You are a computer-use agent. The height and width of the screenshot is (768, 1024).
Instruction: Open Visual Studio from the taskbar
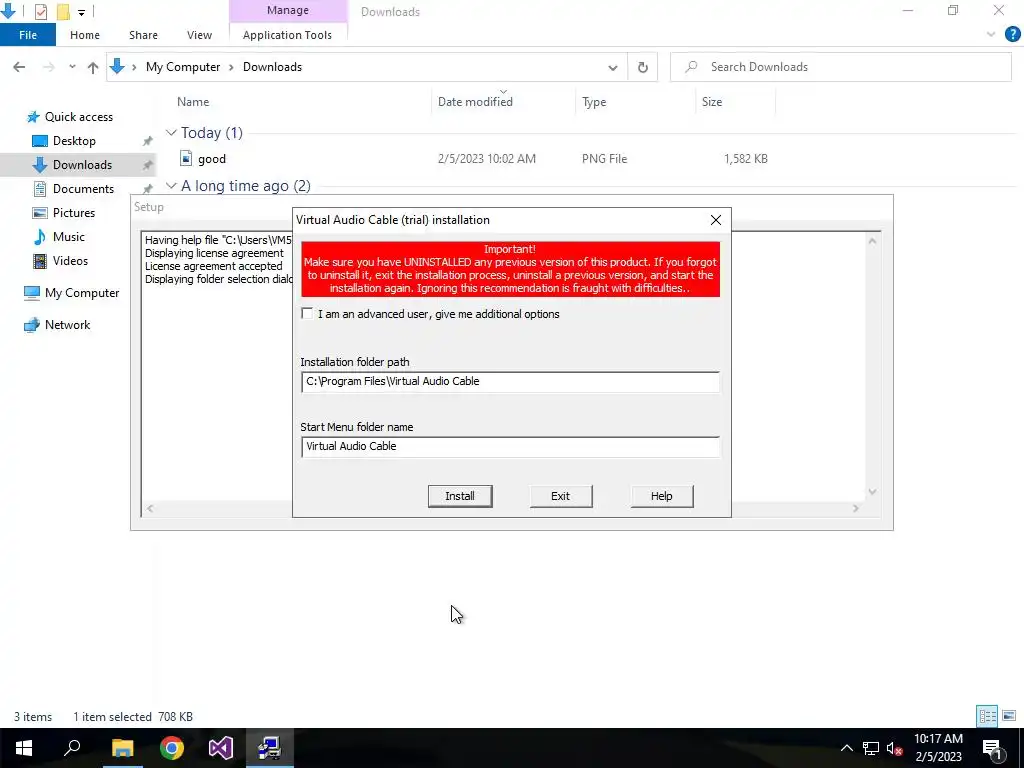[221, 748]
